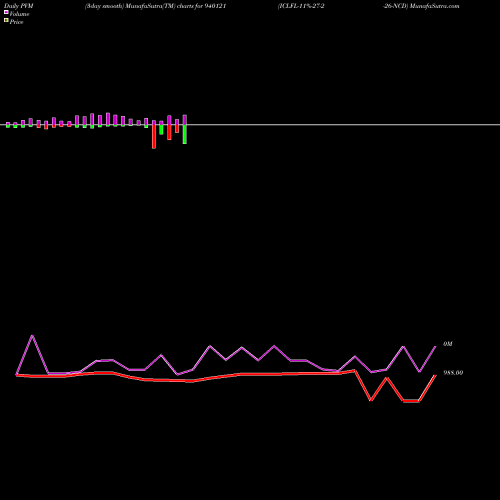Click the 'Daily PVM' title text
This screenshot has height=500, width=500.
(x=19, y=6)
